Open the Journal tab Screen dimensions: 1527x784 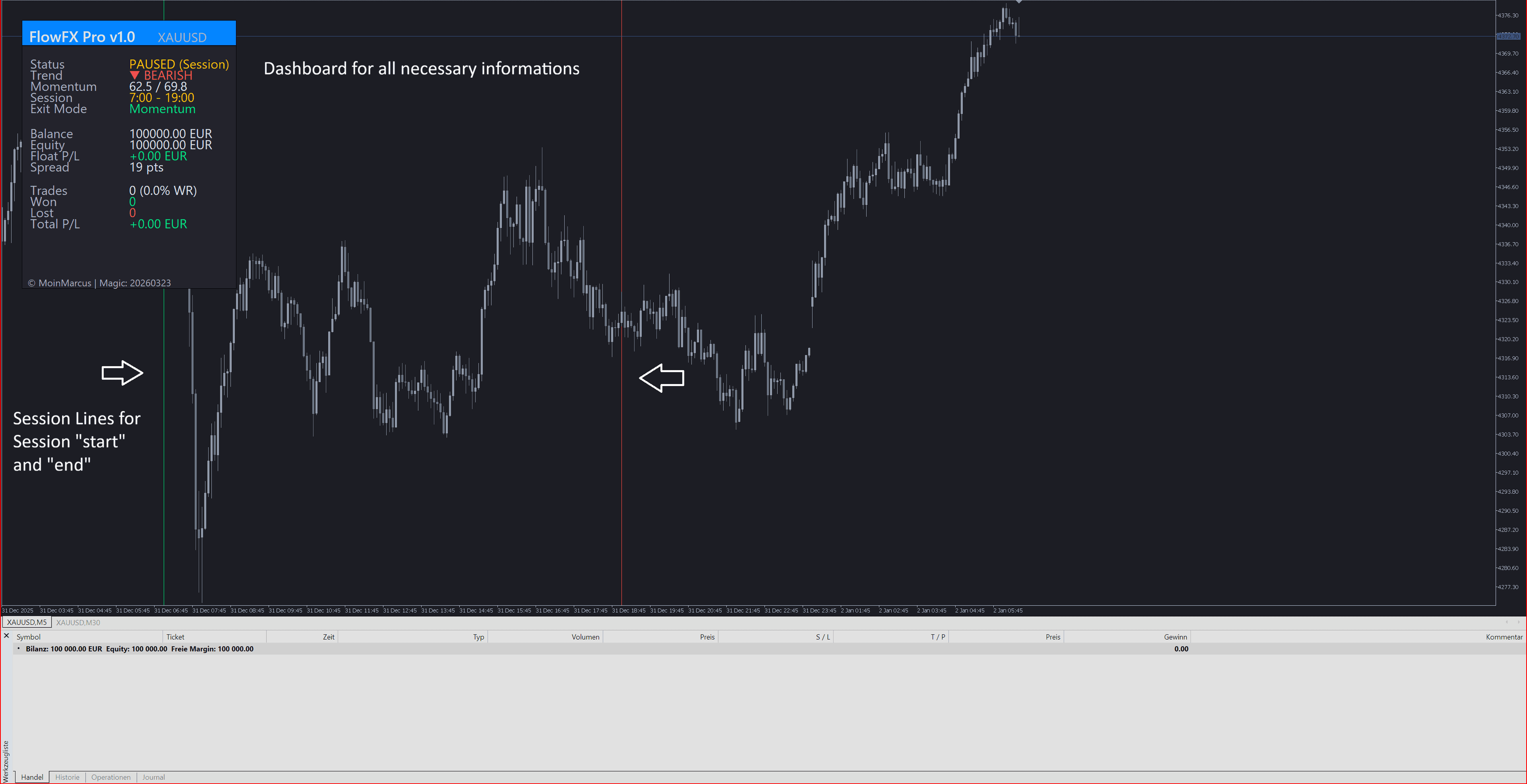pyautogui.click(x=153, y=777)
